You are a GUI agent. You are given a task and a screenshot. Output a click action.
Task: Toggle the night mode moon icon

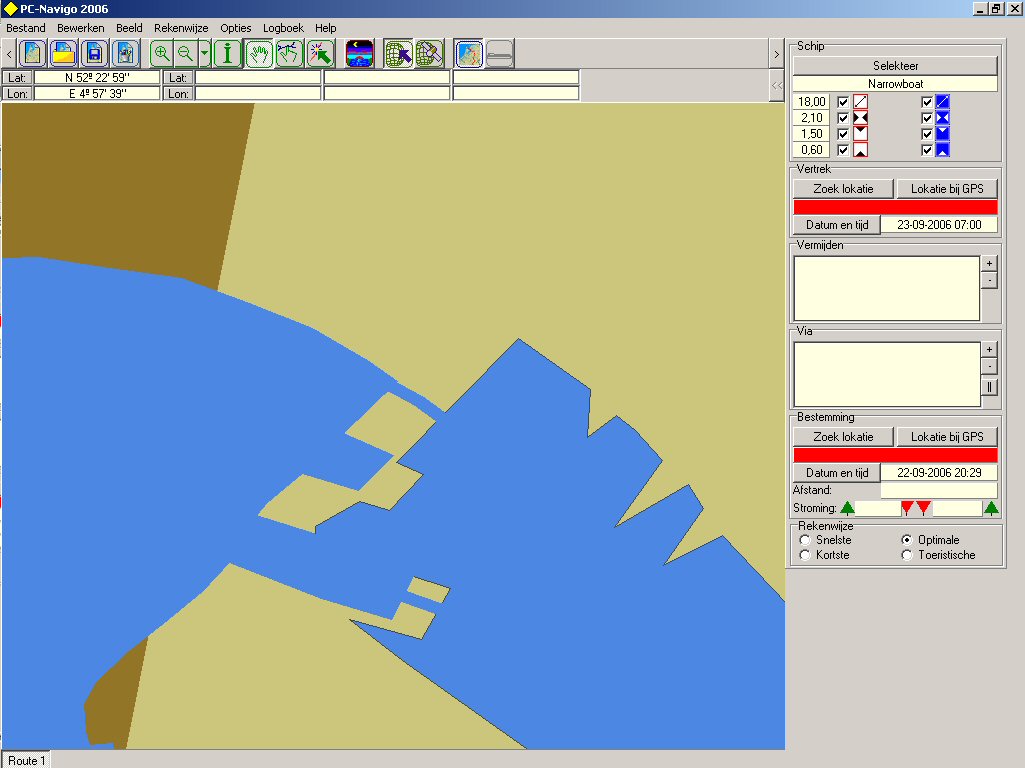359,53
